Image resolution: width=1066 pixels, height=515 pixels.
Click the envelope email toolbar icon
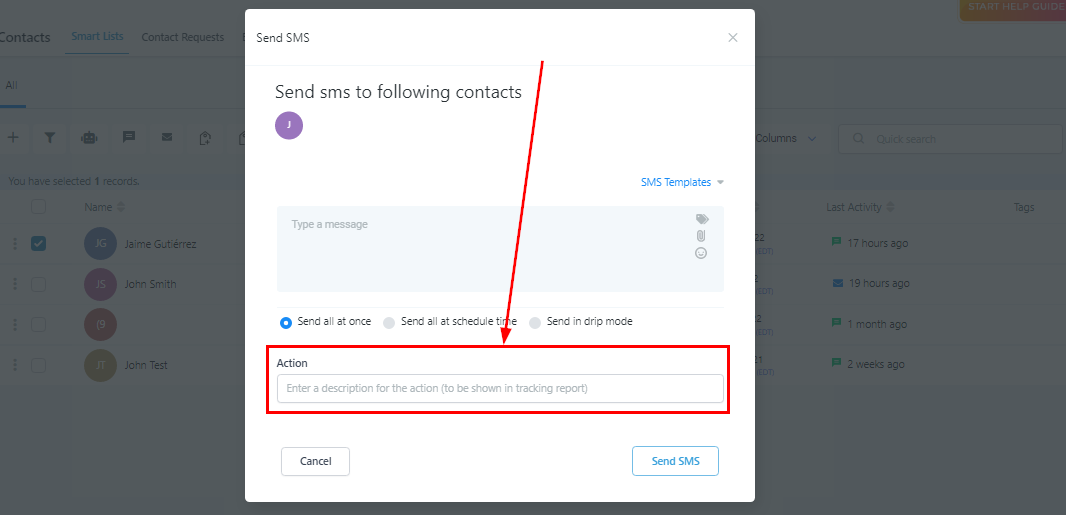(167, 138)
